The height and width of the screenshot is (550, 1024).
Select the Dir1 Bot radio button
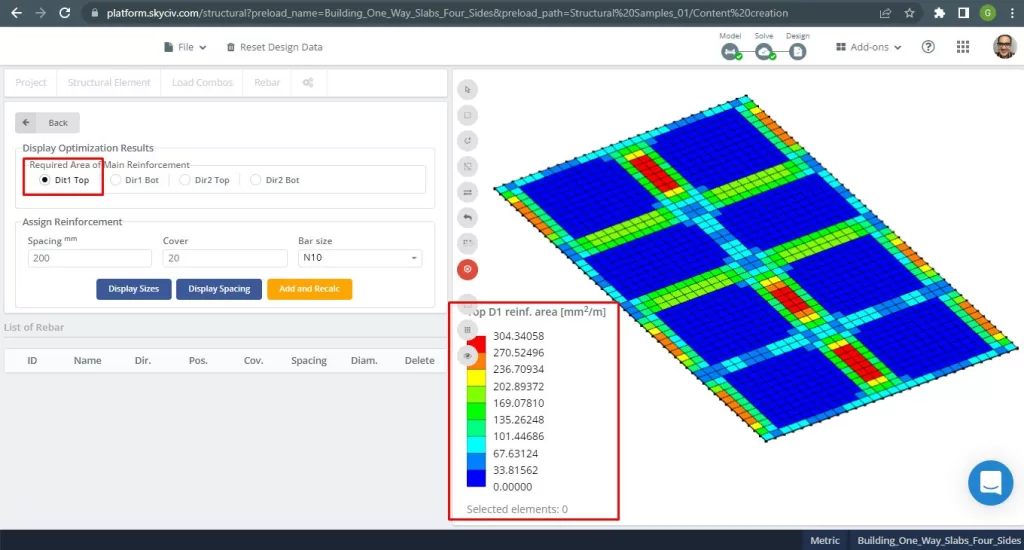(115, 180)
